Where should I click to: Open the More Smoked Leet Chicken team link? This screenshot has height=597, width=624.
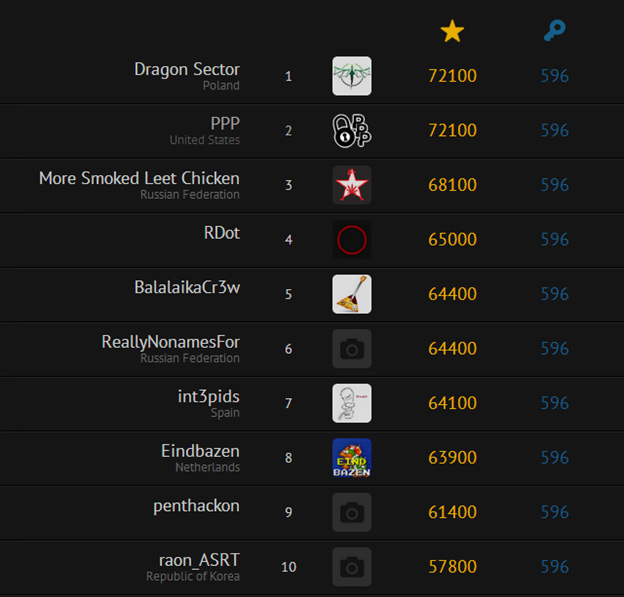pyautogui.click(x=139, y=178)
